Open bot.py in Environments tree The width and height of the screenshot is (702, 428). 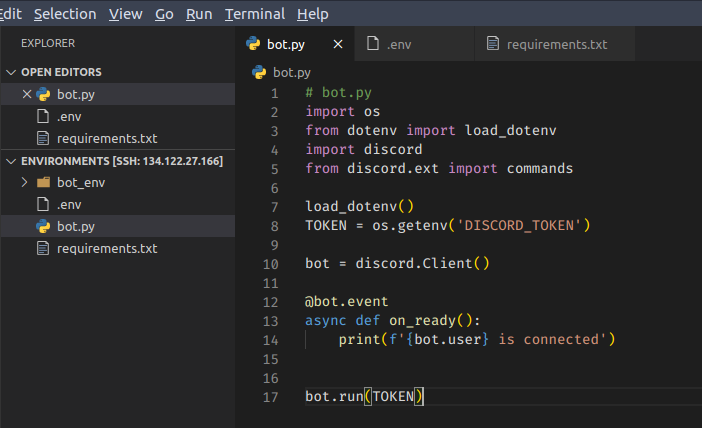click(x=76, y=227)
